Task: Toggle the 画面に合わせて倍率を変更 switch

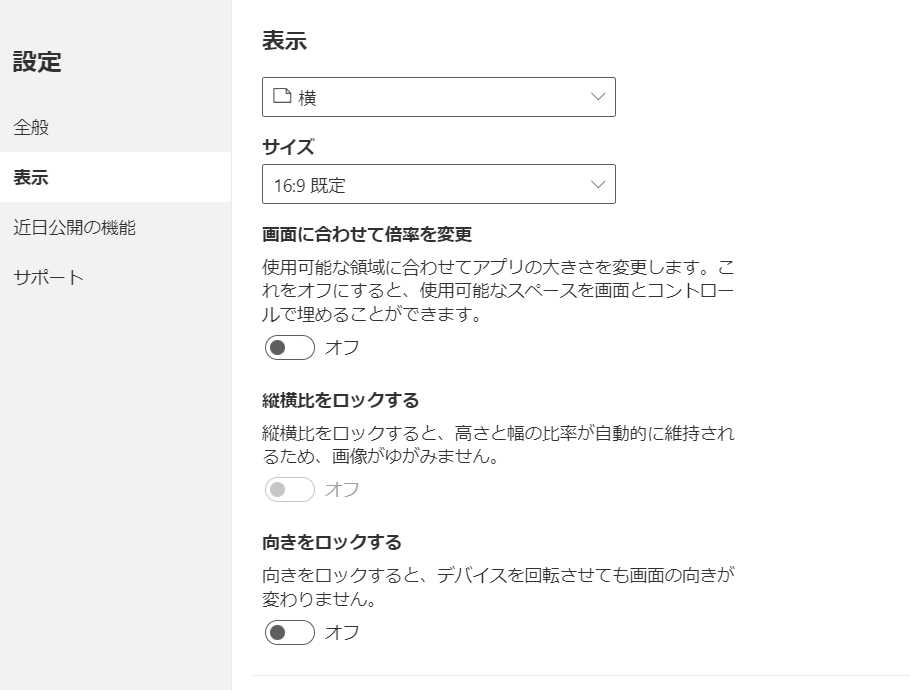Action: click(x=290, y=348)
